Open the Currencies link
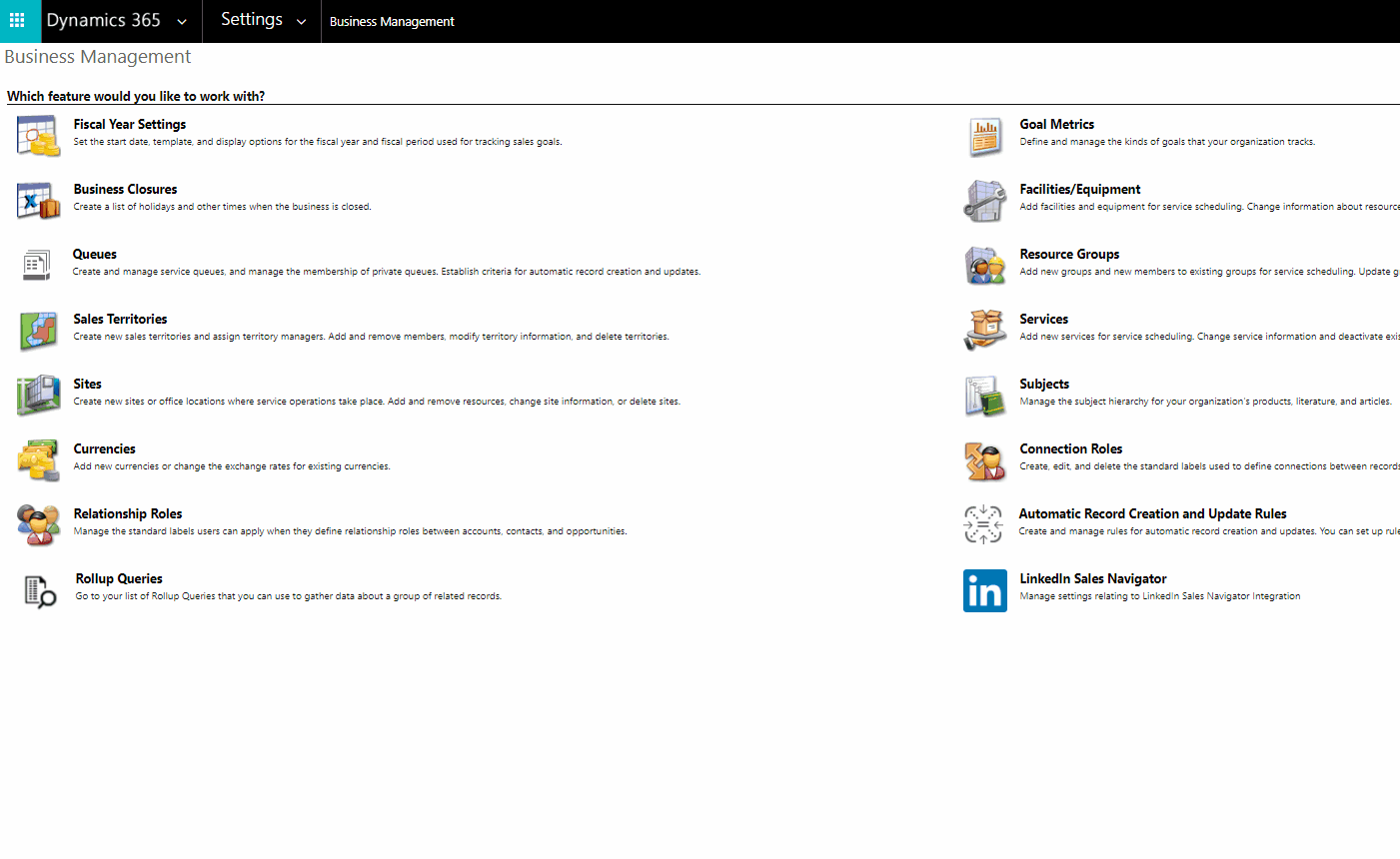 tap(104, 448)
